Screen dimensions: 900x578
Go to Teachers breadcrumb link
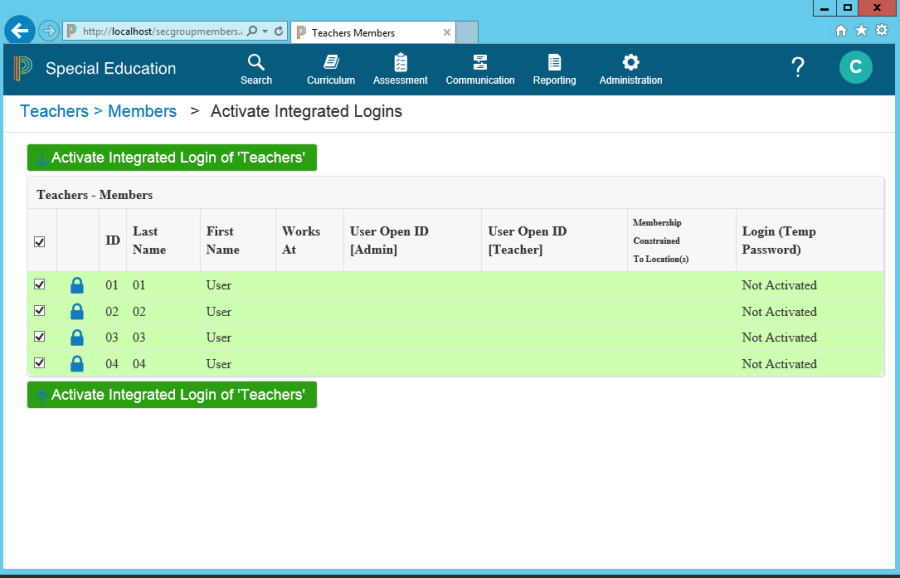coord(54,111)
